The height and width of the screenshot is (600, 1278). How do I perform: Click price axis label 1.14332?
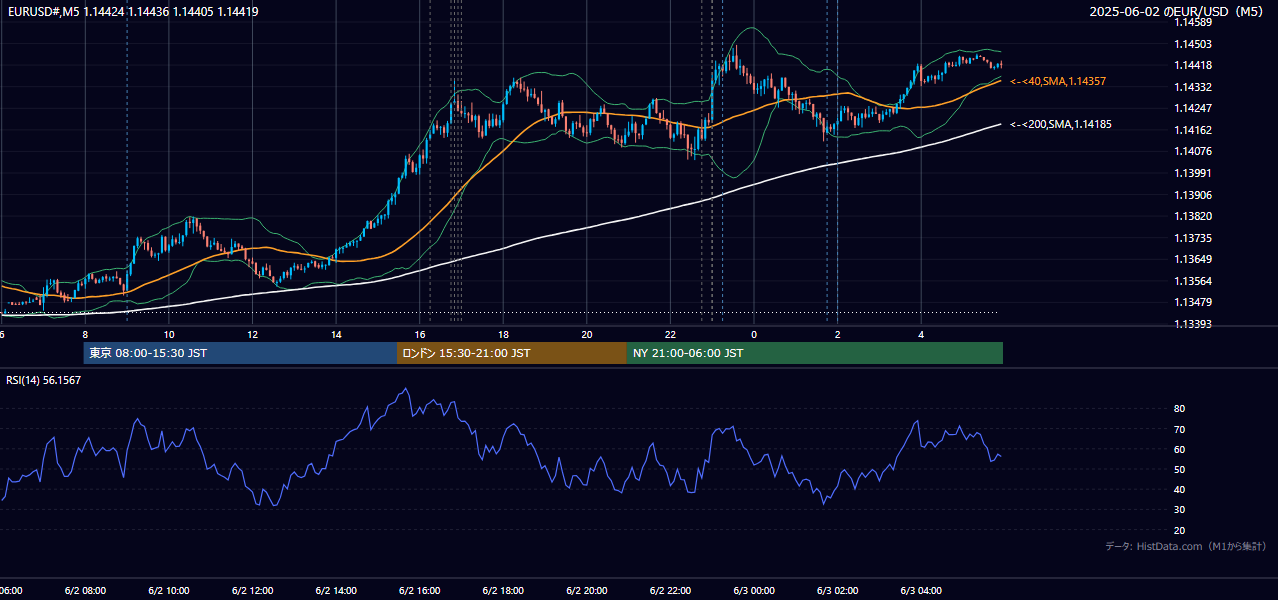point(1192,88)
